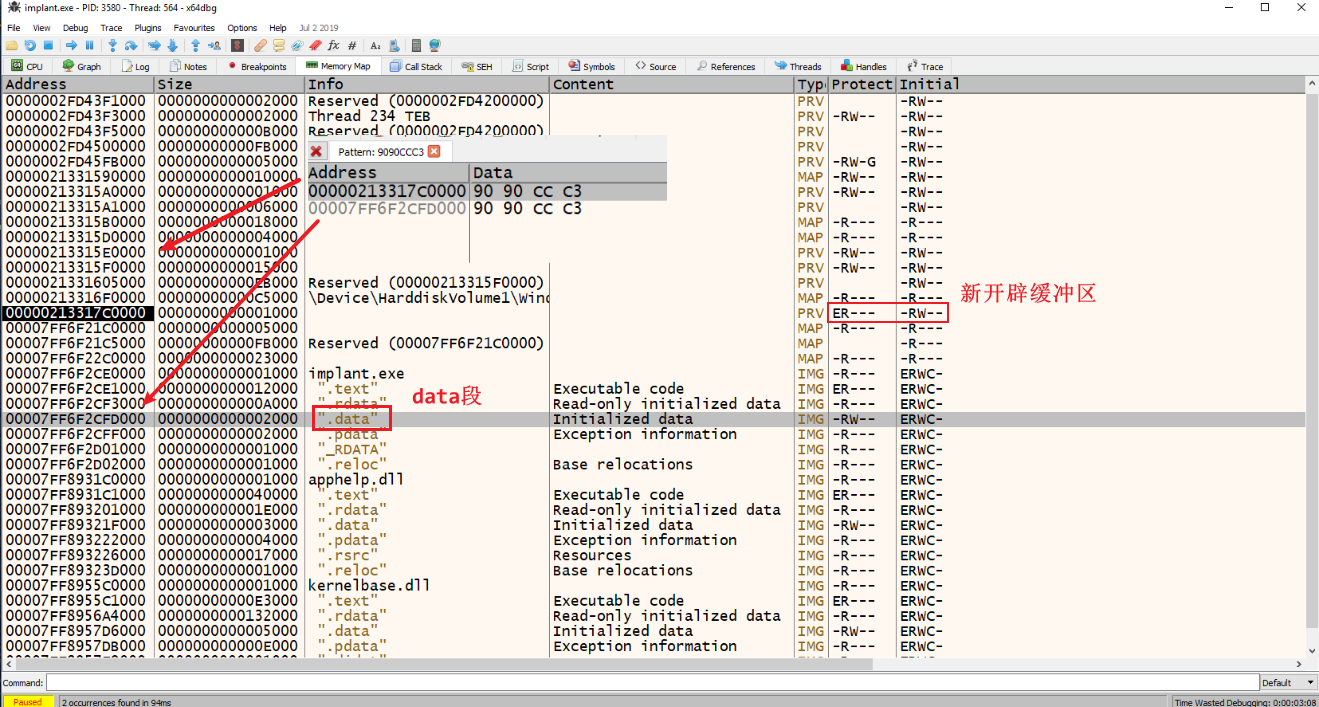The height and width of the screenshot is (707, 1319).
Task: Click the Step into arrow icon
Action: coord(112,46)
